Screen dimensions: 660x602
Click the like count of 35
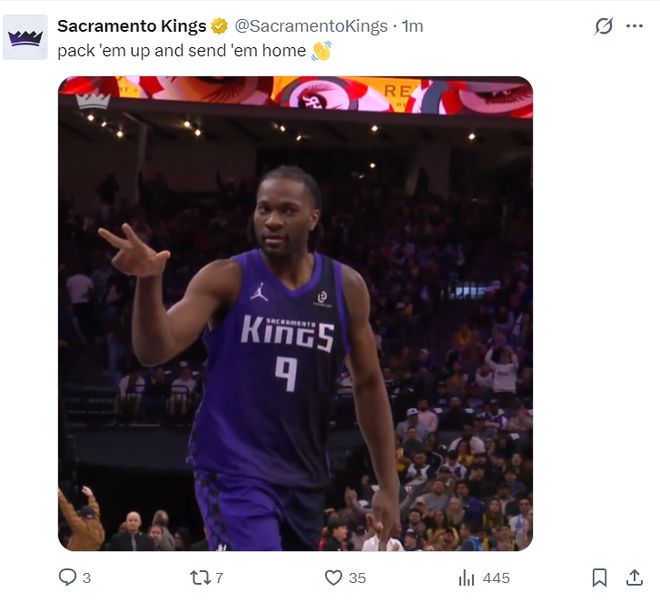[357, 578]
